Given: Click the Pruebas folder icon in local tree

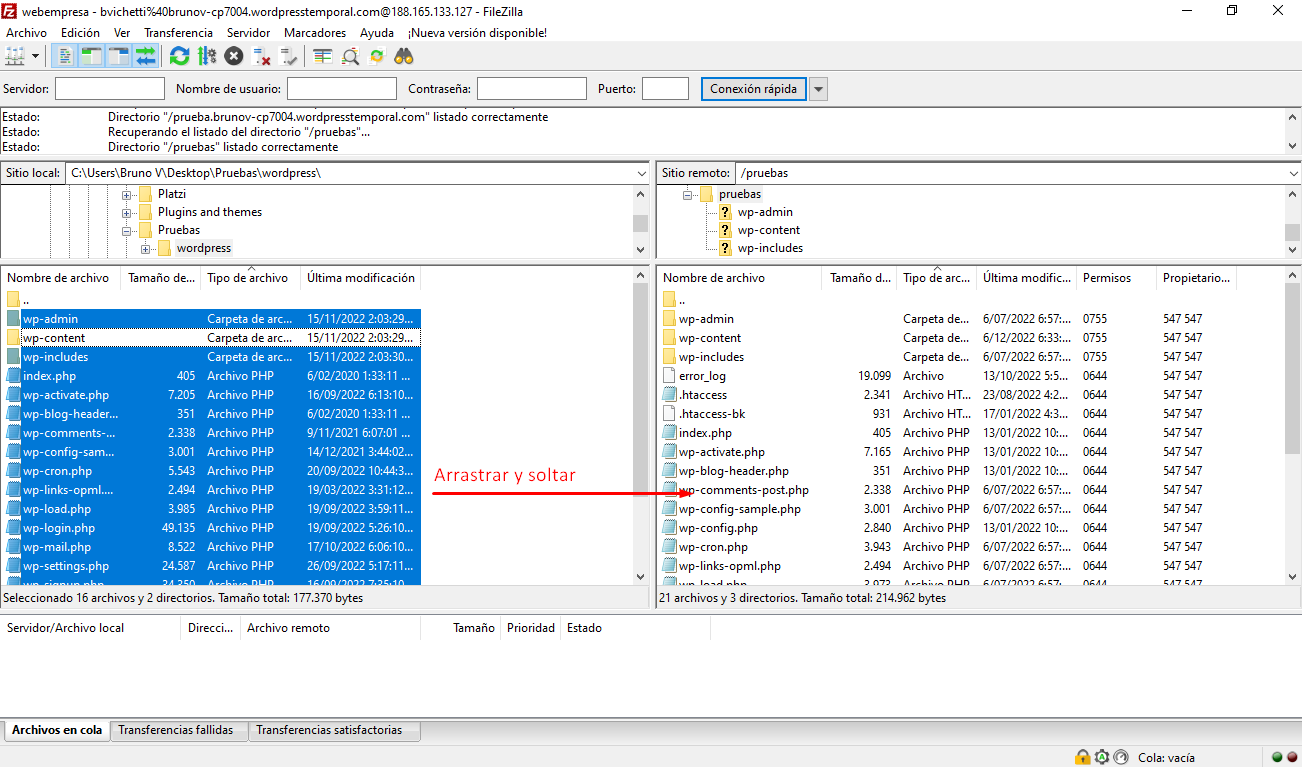Looking at the screenshot, I should point(145,230).
